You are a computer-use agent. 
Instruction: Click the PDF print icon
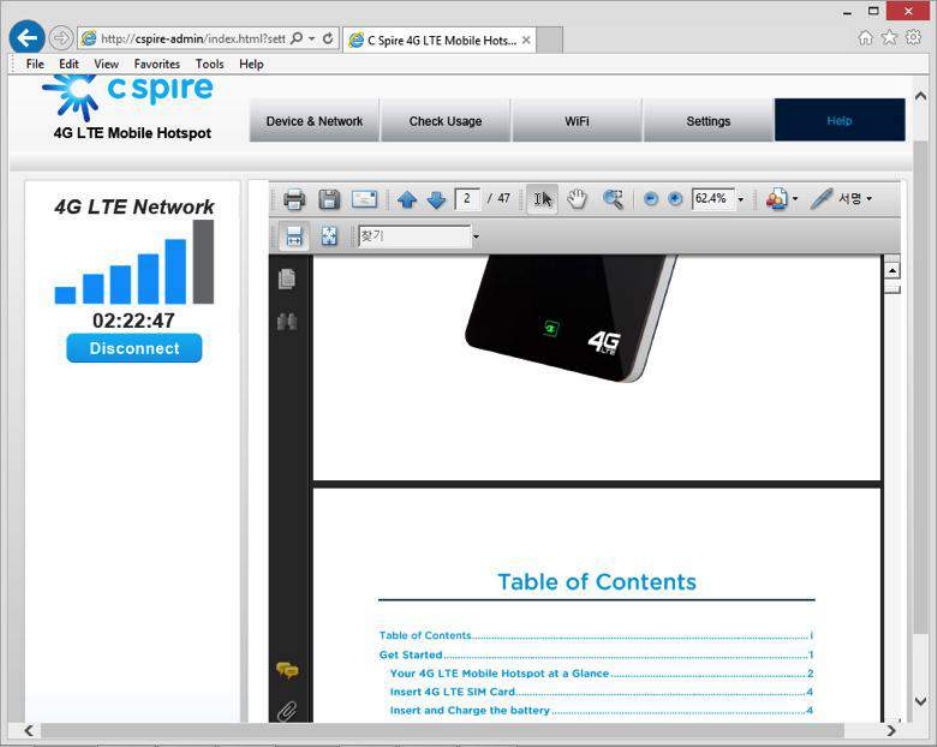294,199
